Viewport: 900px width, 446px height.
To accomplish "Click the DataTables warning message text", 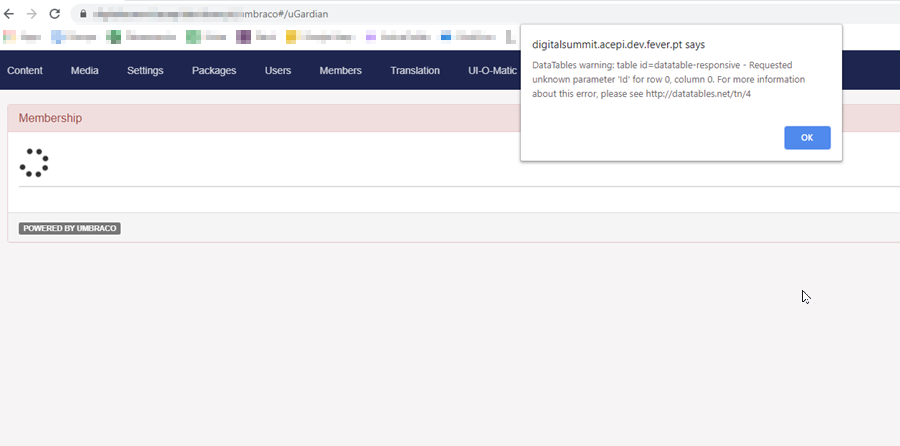I will click(x=668, y=79).
